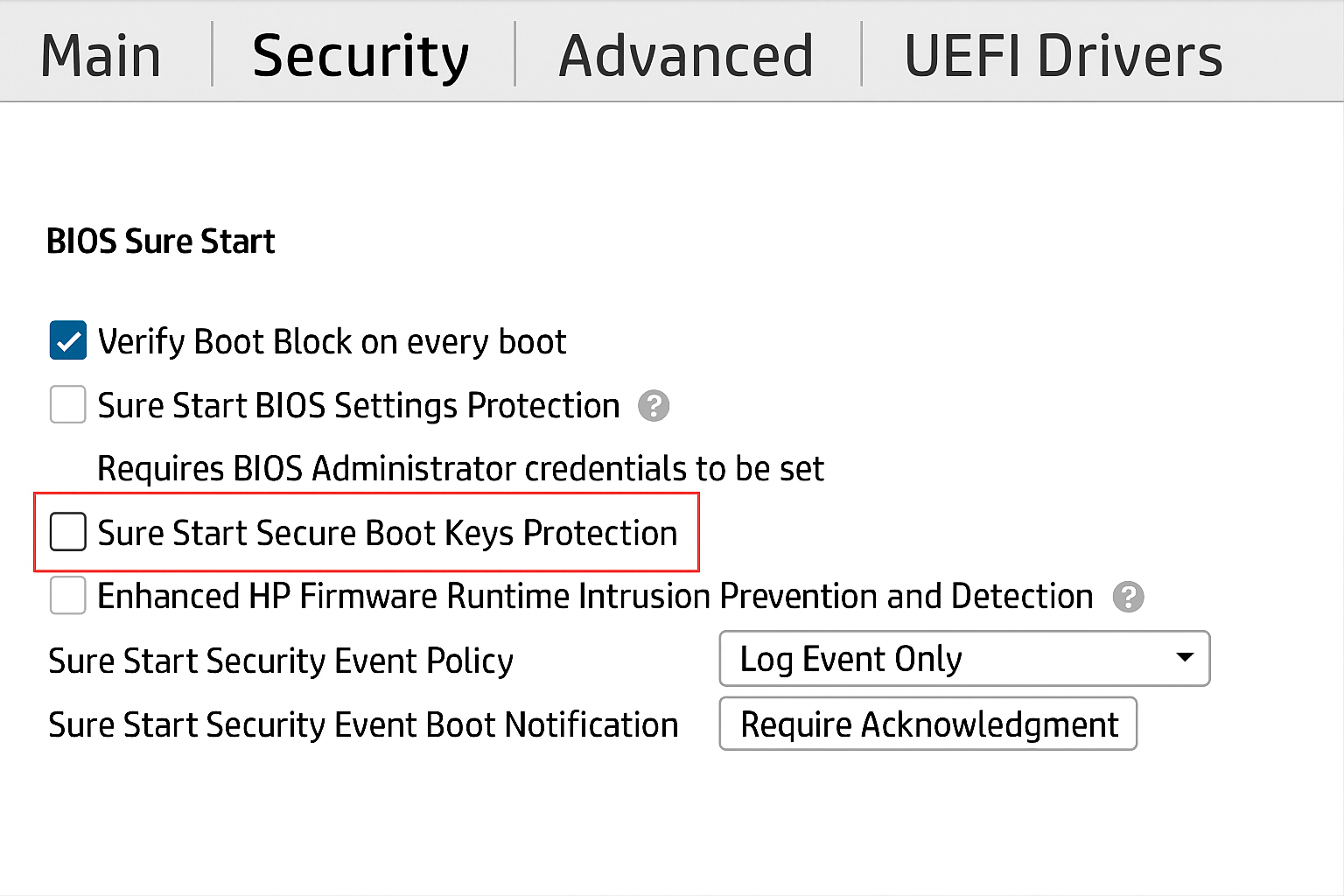The height and width of the screenshot is (896, 1344).
Task: Click the help icon beside Sure Start BIOS Settings Protection
Action: tap(654, 406)
